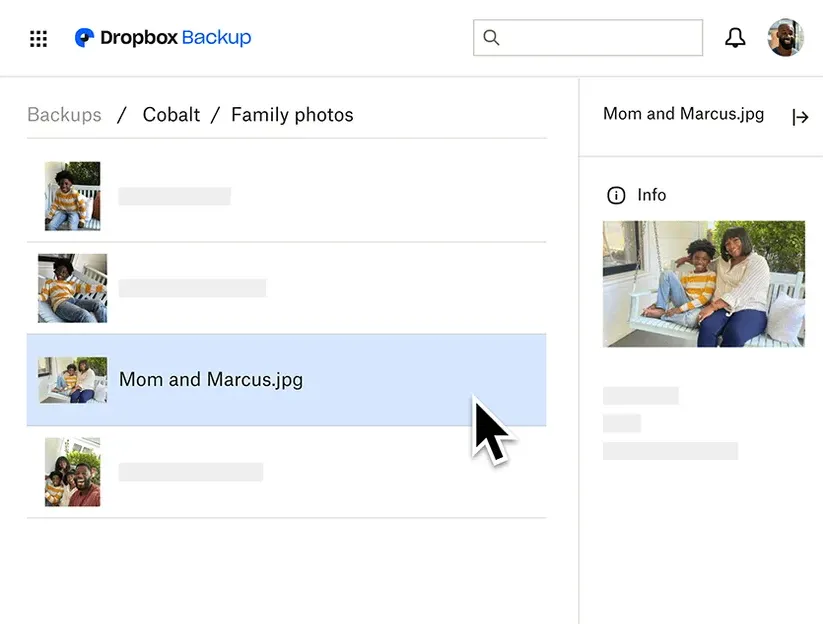
Task: Focus the search input field
Action: (588, 37)
